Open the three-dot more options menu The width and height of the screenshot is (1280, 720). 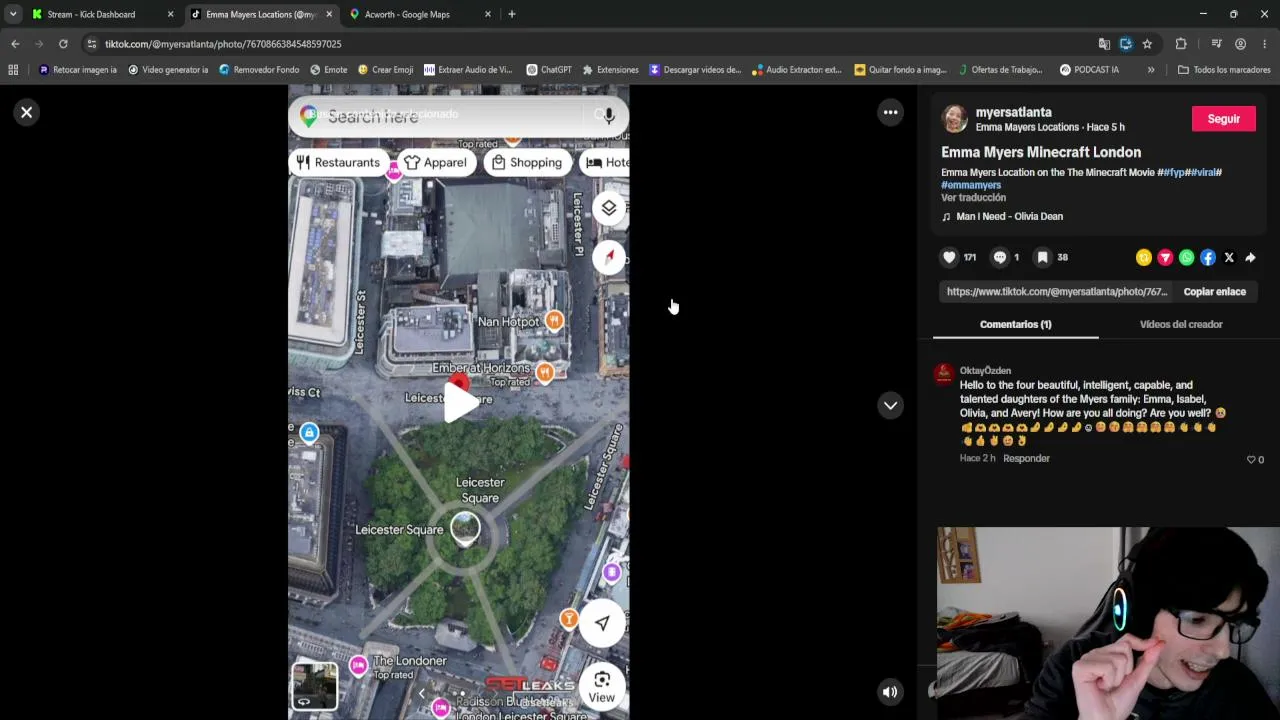(890, 112)
